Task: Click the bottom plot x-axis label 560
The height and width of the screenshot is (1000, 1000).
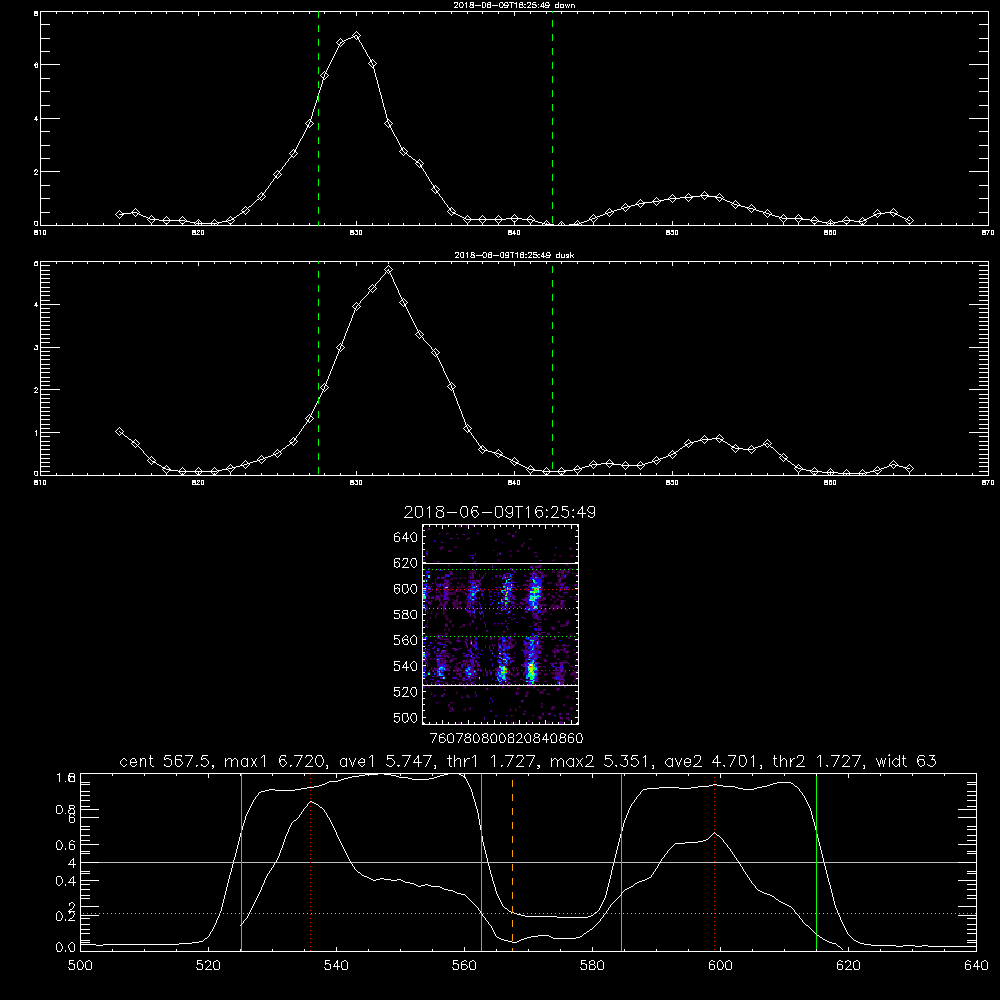Action: [x=464, y=966]
